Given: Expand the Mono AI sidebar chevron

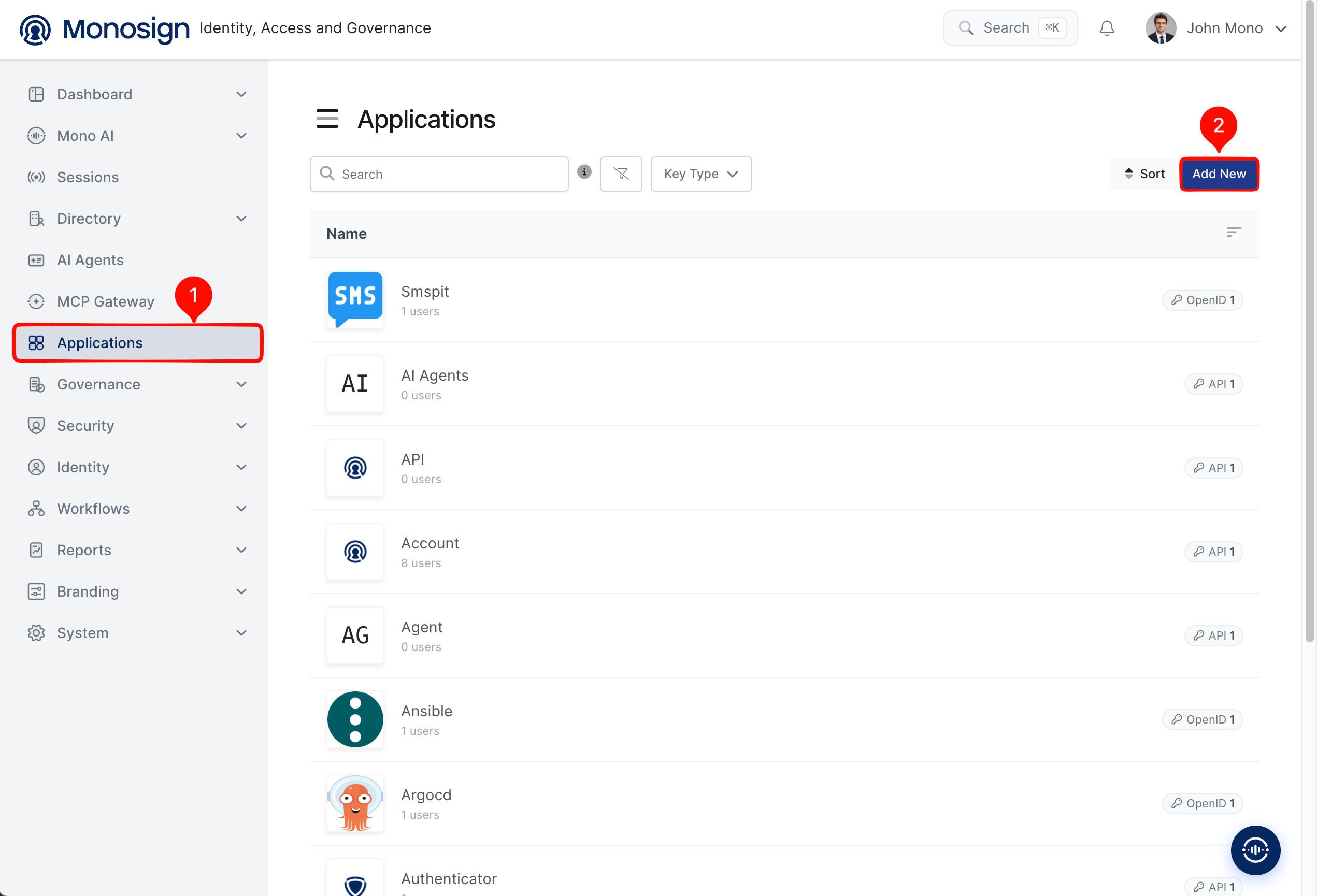Looking at the screenshot, I should click(241, 136).
